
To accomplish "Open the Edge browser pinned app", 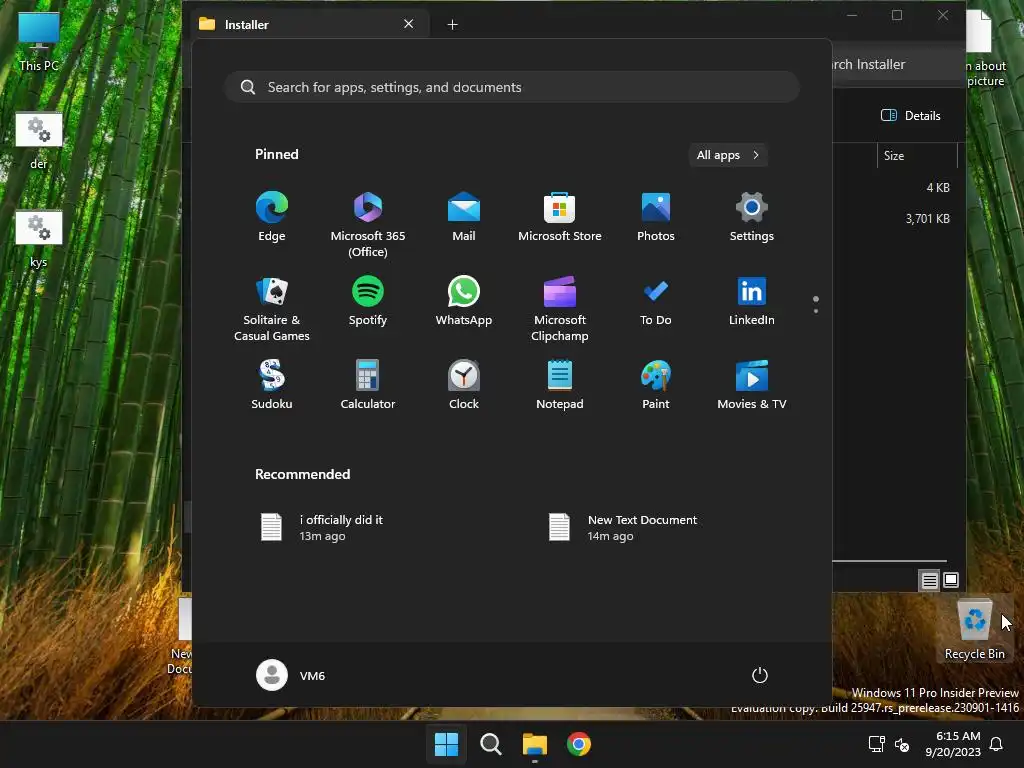I will pos(272,216).
